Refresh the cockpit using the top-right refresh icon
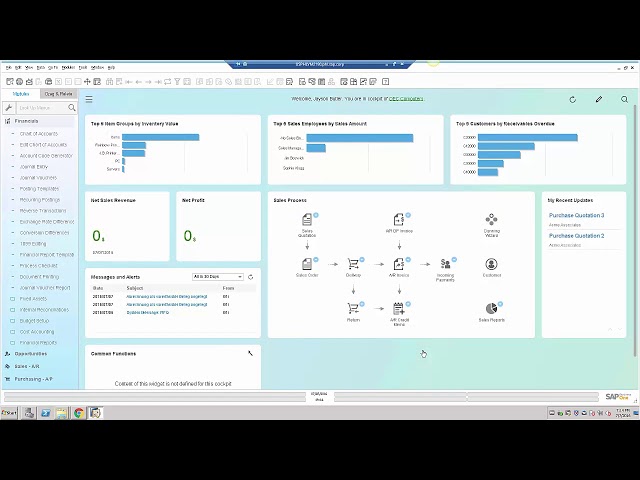 pyautogui.click(x=573, y=100)
